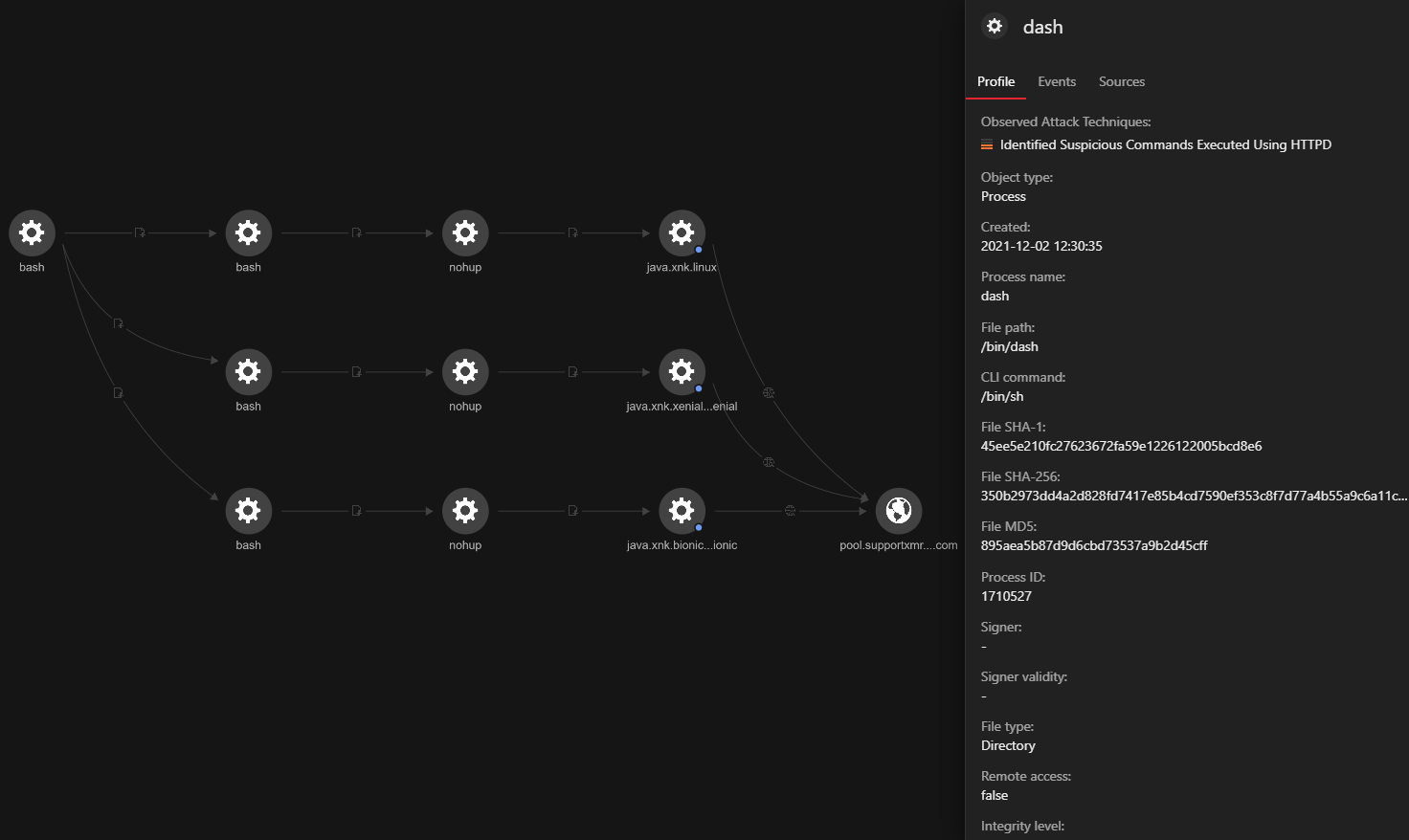Click the File SHA-1 hash value
The height and width of the screenshot is (840, 1409).
click(1121, 446)
